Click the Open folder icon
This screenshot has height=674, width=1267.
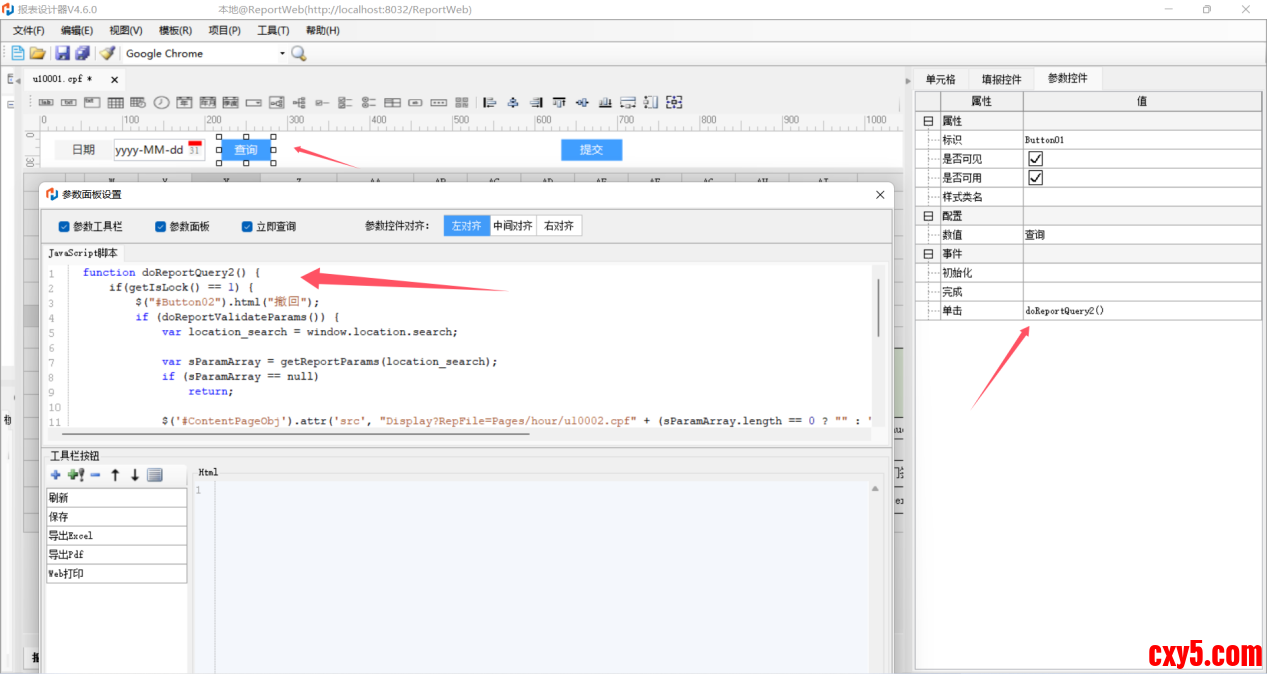[37, 53]
